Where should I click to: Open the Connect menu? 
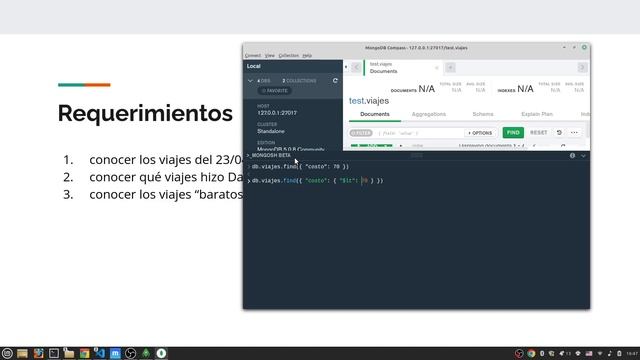click(x=253, y=56)
